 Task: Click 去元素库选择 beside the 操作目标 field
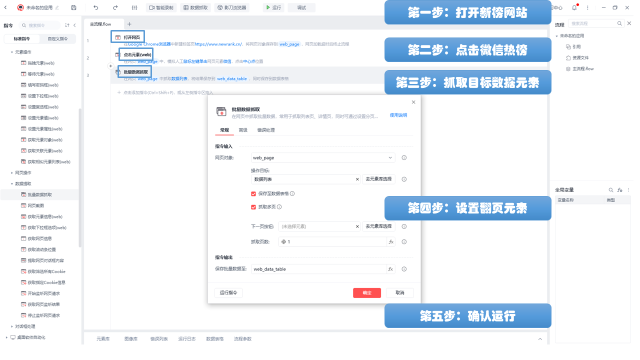[378, 179]
